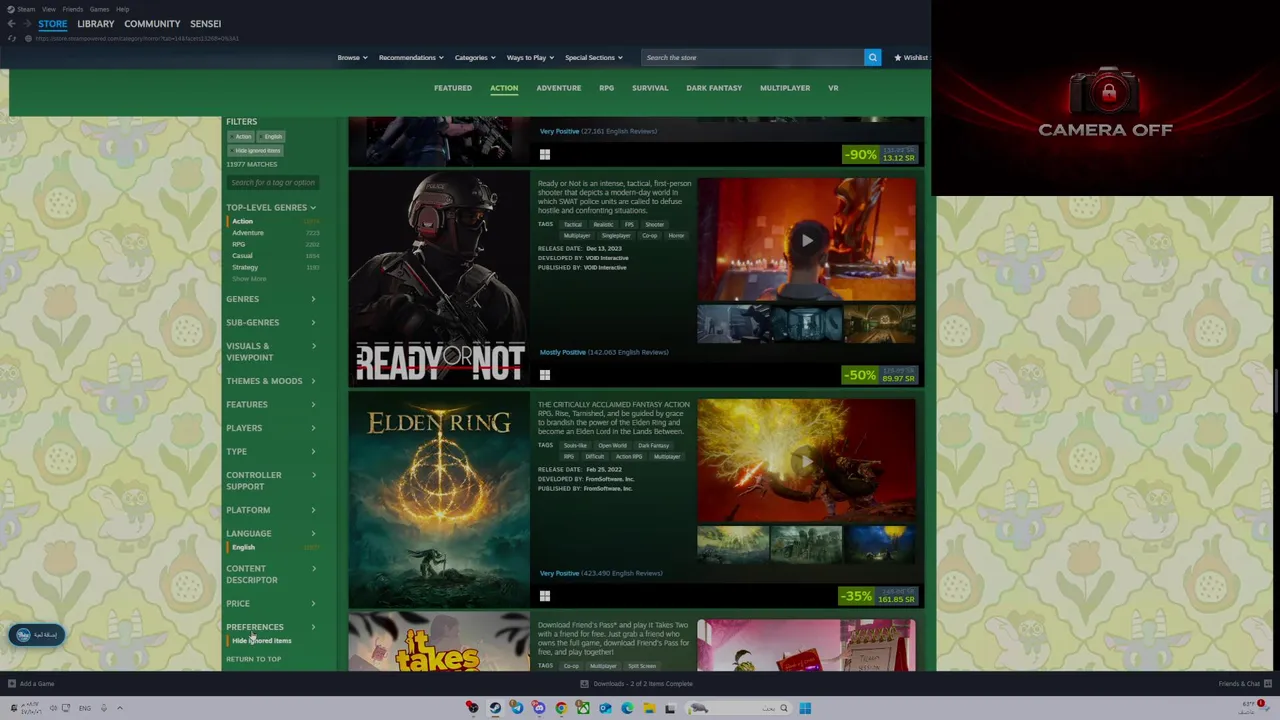Go back with the navigation arrow
The height and width of the screenshot is (720, 1280).
click(x=11, y=23)
